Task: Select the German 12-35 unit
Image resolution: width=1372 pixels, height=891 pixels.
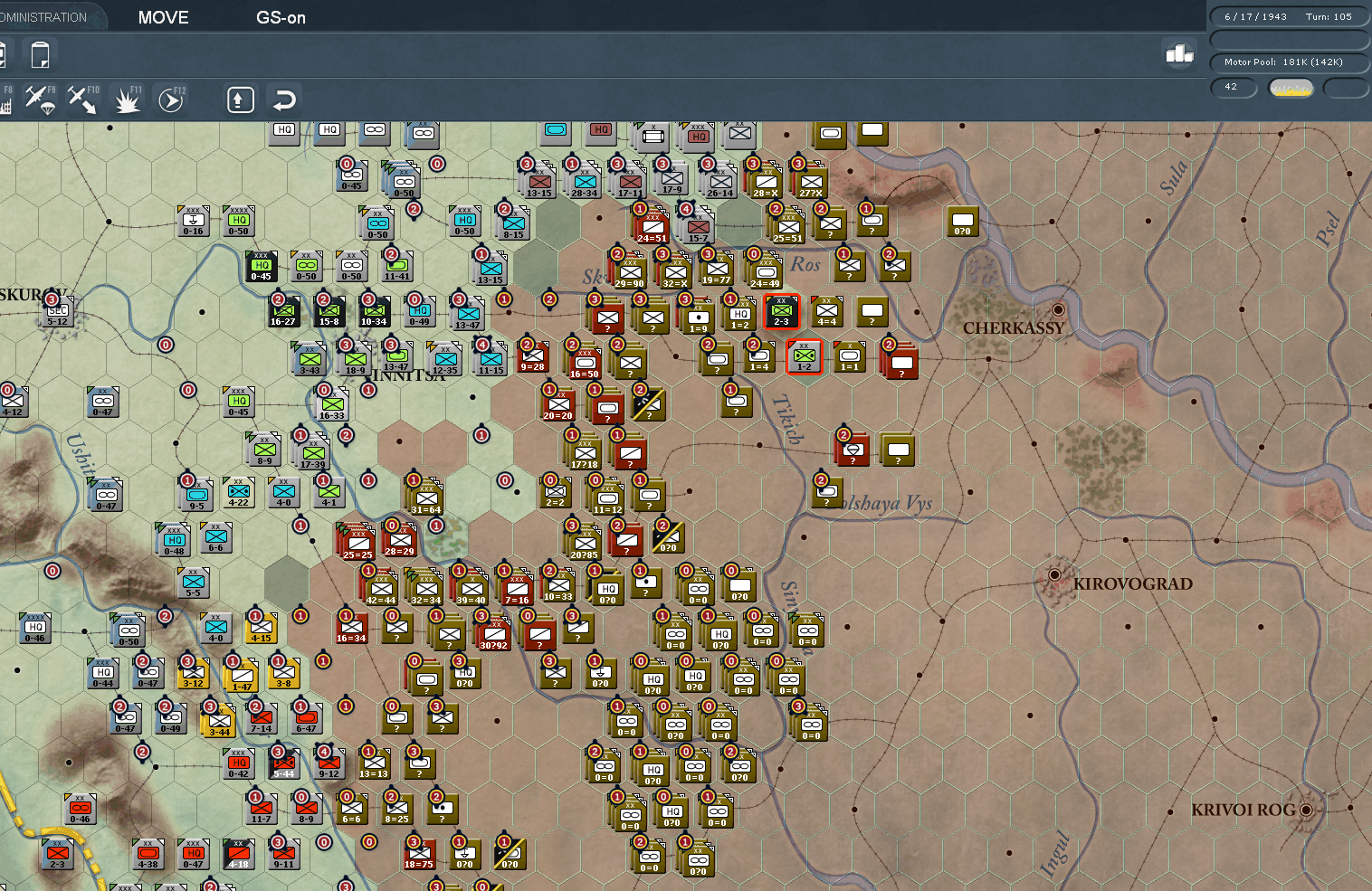Action: coord(444,358)
